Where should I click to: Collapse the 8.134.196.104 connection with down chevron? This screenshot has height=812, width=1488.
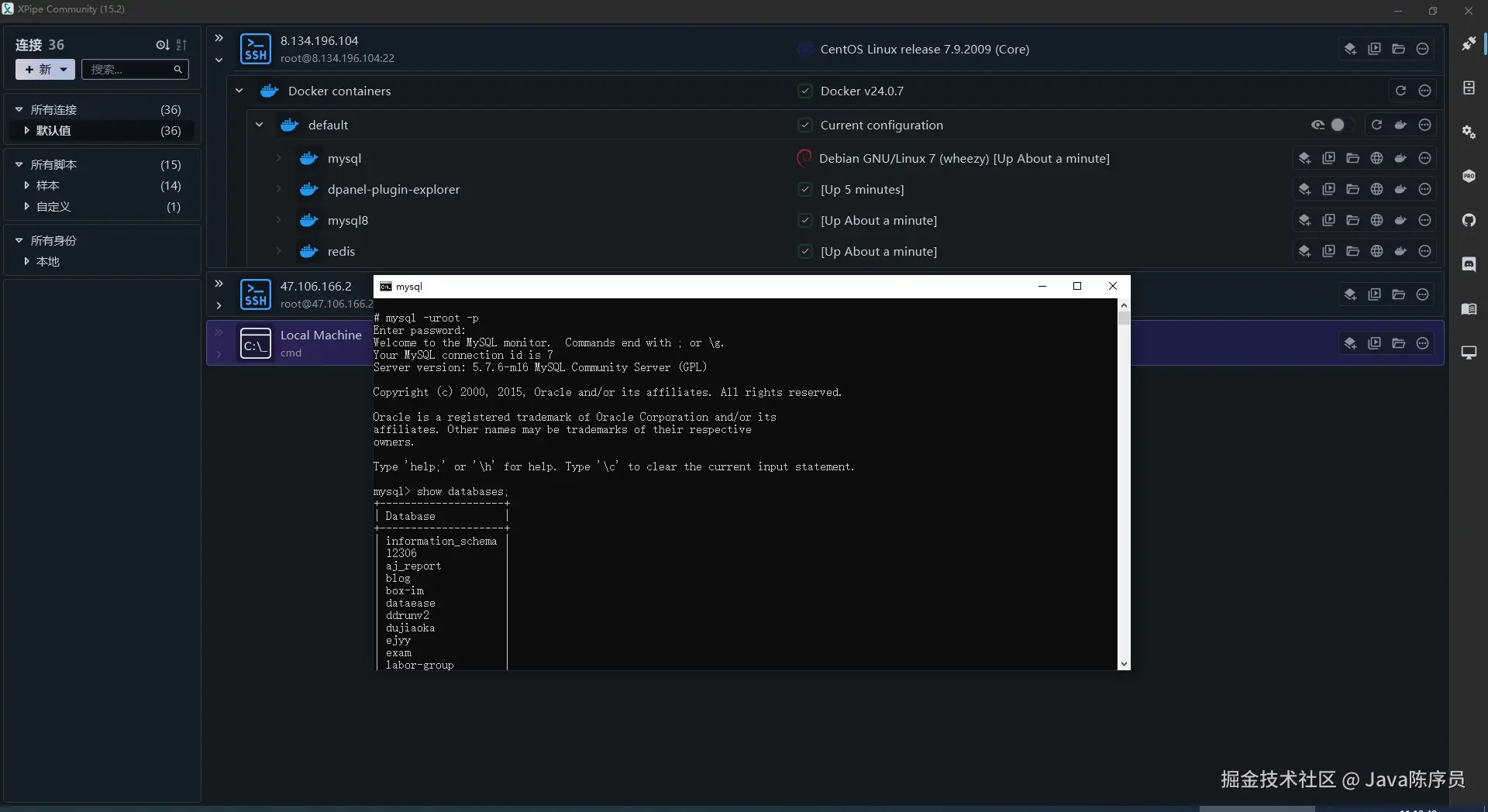pos(219,60)
